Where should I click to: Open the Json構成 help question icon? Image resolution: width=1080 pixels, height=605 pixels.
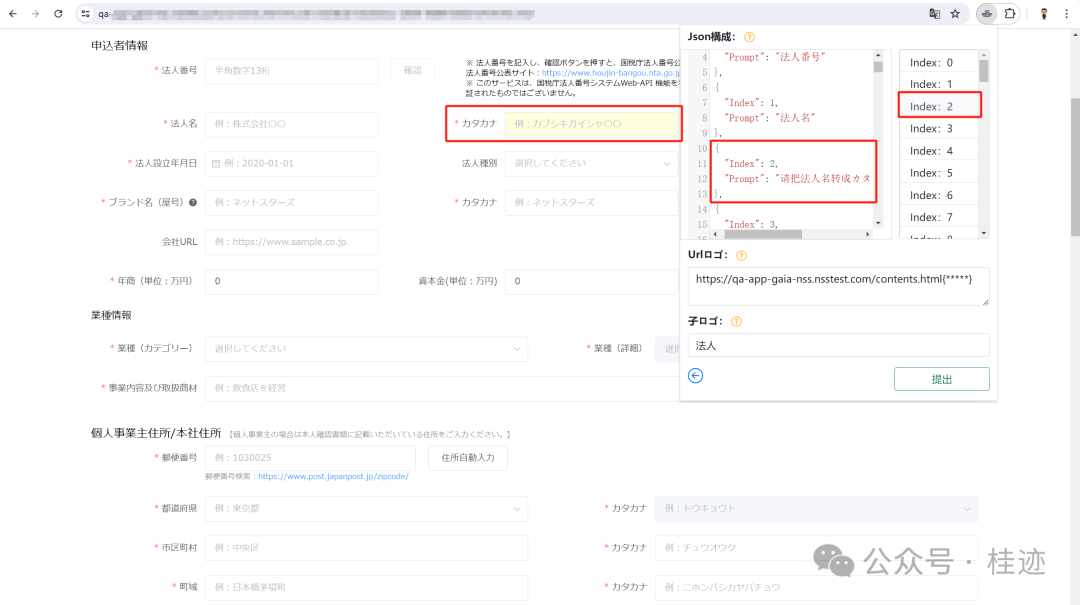click(748, 36)
